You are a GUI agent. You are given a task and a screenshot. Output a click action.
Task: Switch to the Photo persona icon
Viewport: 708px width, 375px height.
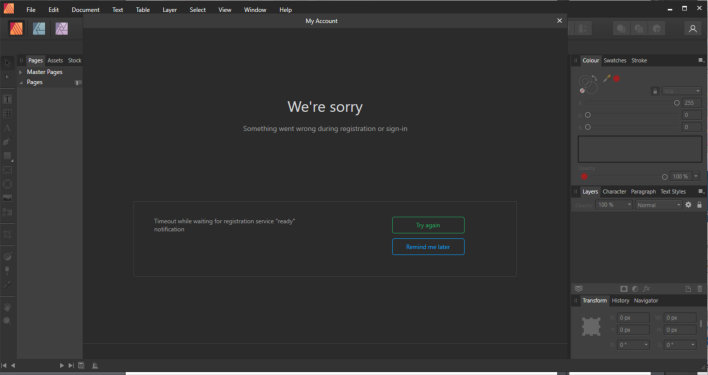61,29
